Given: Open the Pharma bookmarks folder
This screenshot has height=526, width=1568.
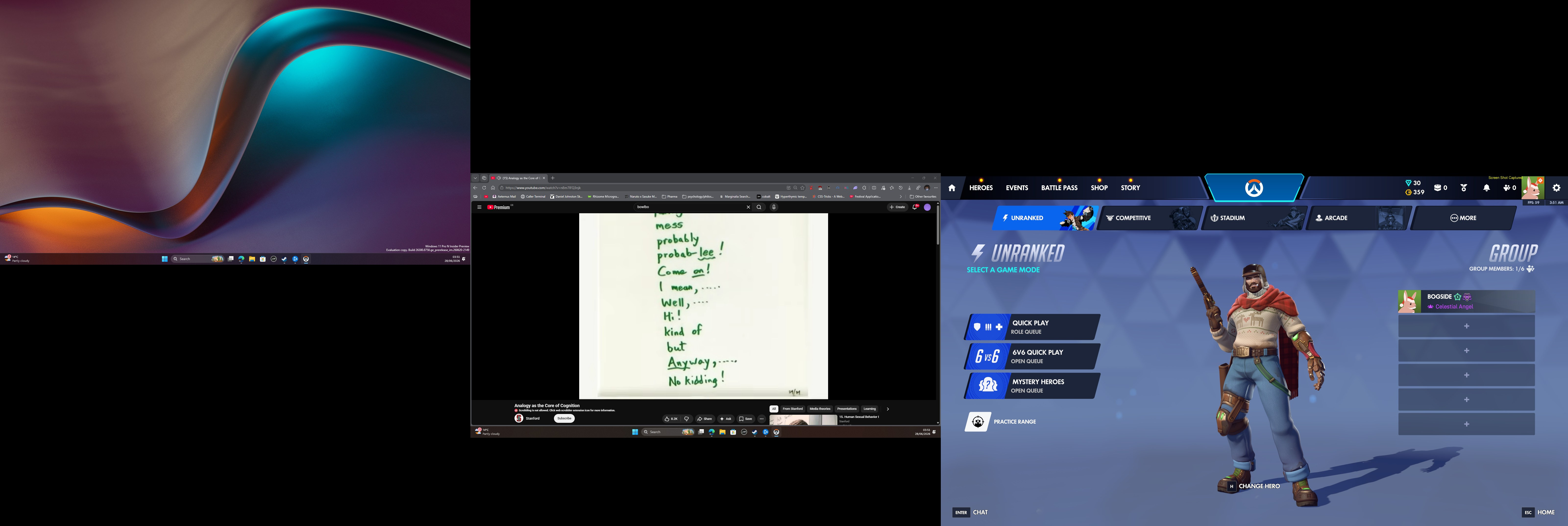Looking at the screenshot, I should 670,197.
